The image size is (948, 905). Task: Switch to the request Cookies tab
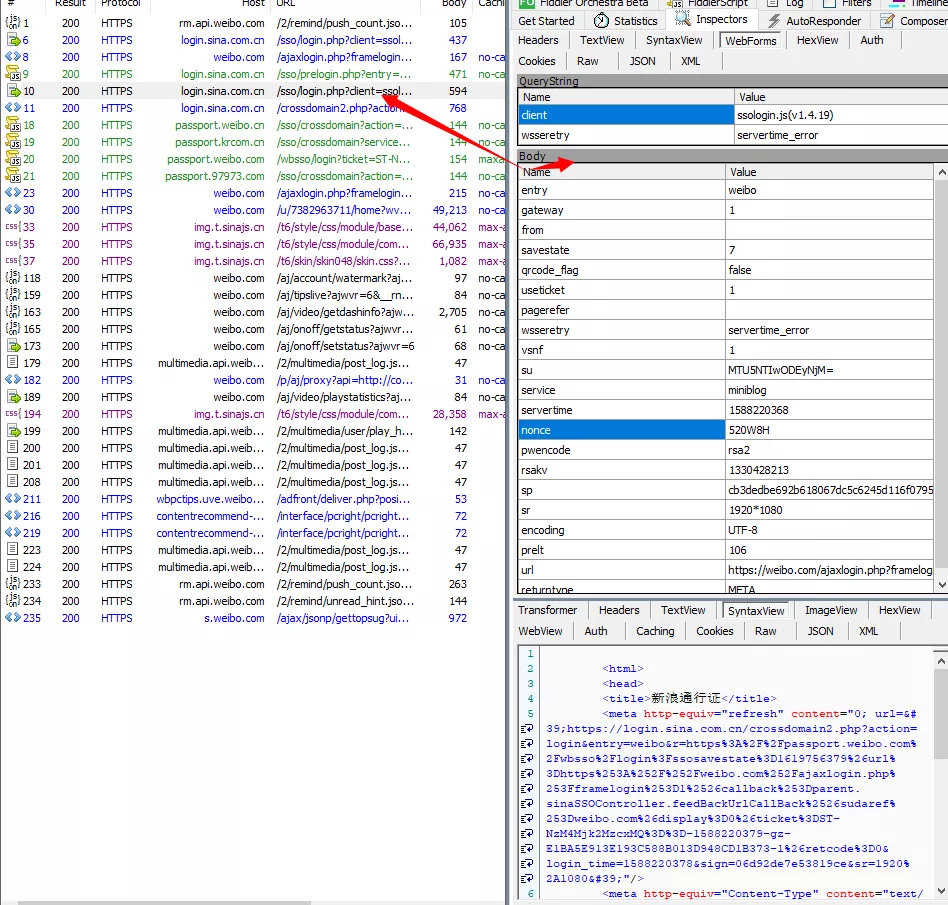[537, 61]
